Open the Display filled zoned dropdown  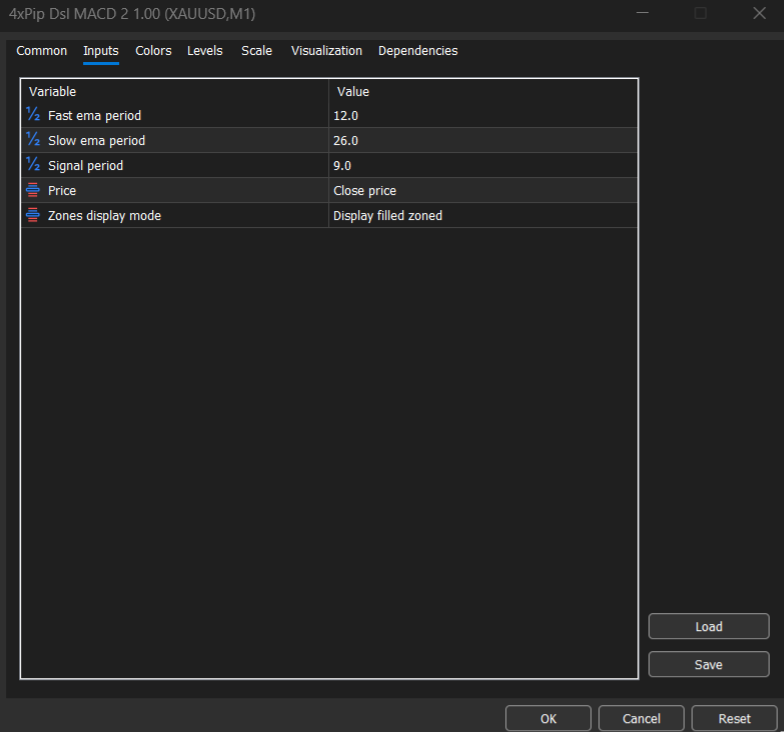(483, 216)
